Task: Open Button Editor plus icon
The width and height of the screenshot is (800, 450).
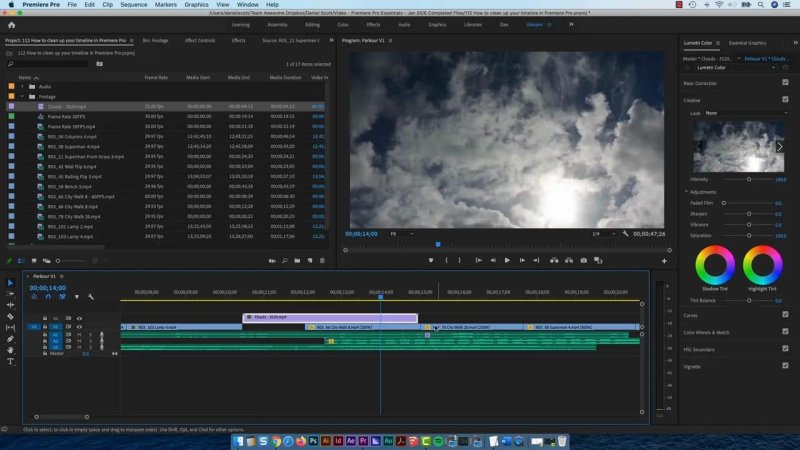Action: pos(664,261)
